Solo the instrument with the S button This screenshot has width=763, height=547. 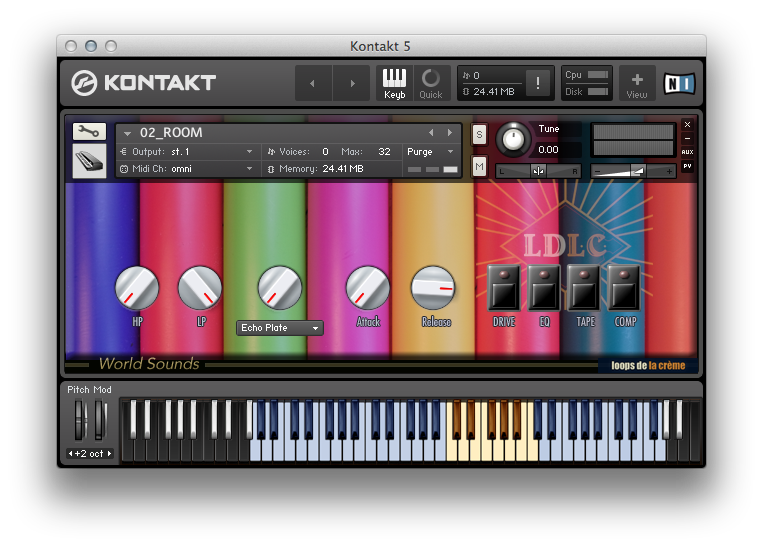coord(479,134)
